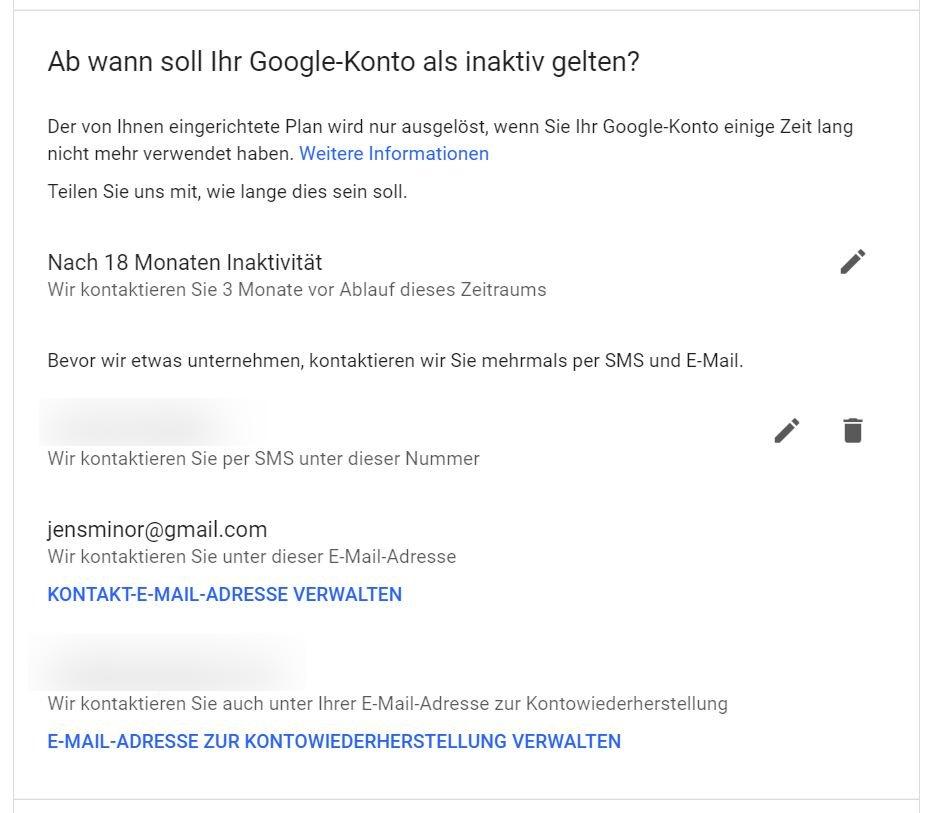
Task: Click KONTAKT-E-MAIL-ADRESSE VERWALTEN
Action: (224, 595)
